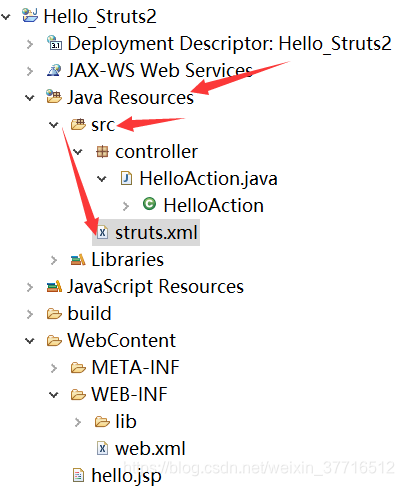
Task: Expand the HelloAction class node
Action: click(126, 206)
